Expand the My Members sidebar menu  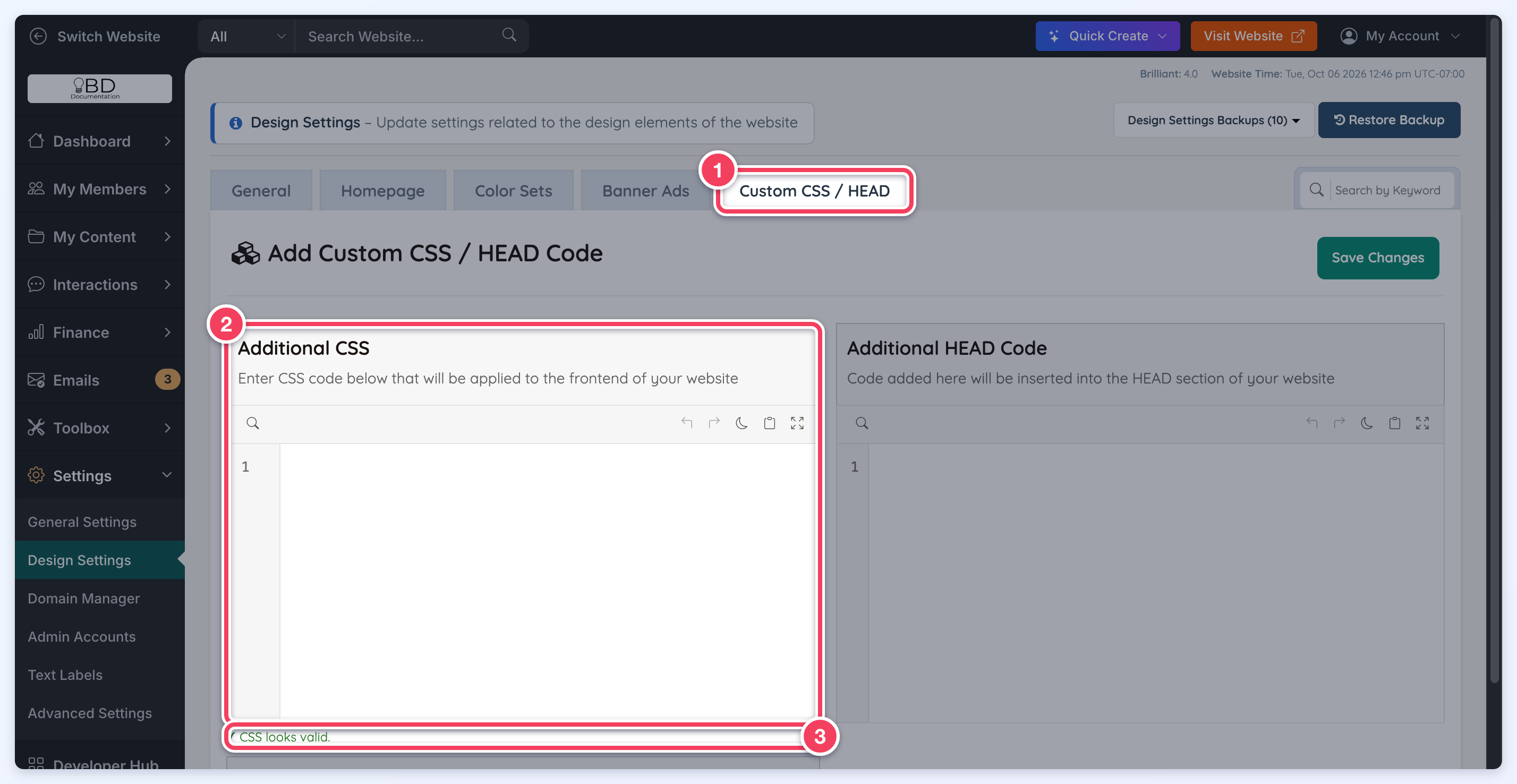[99, 189]
